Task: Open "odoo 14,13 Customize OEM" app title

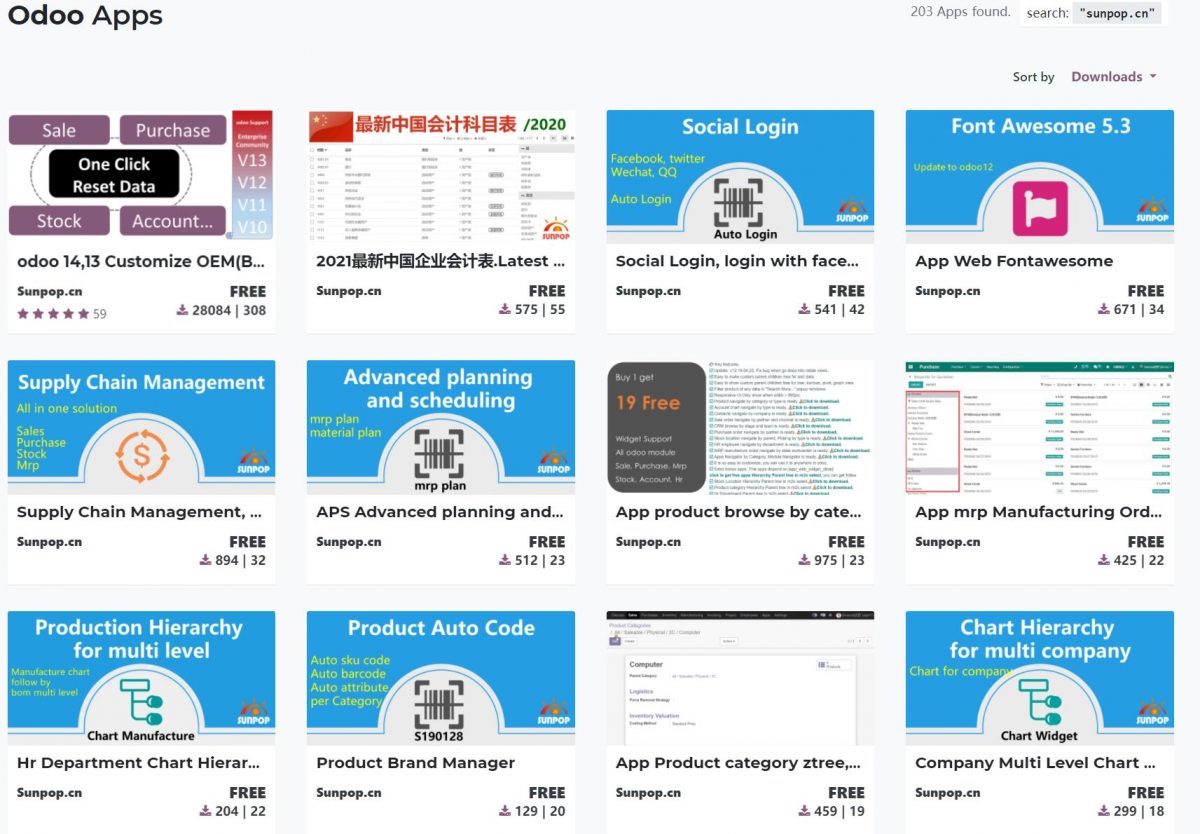Action: coord(141,261)
